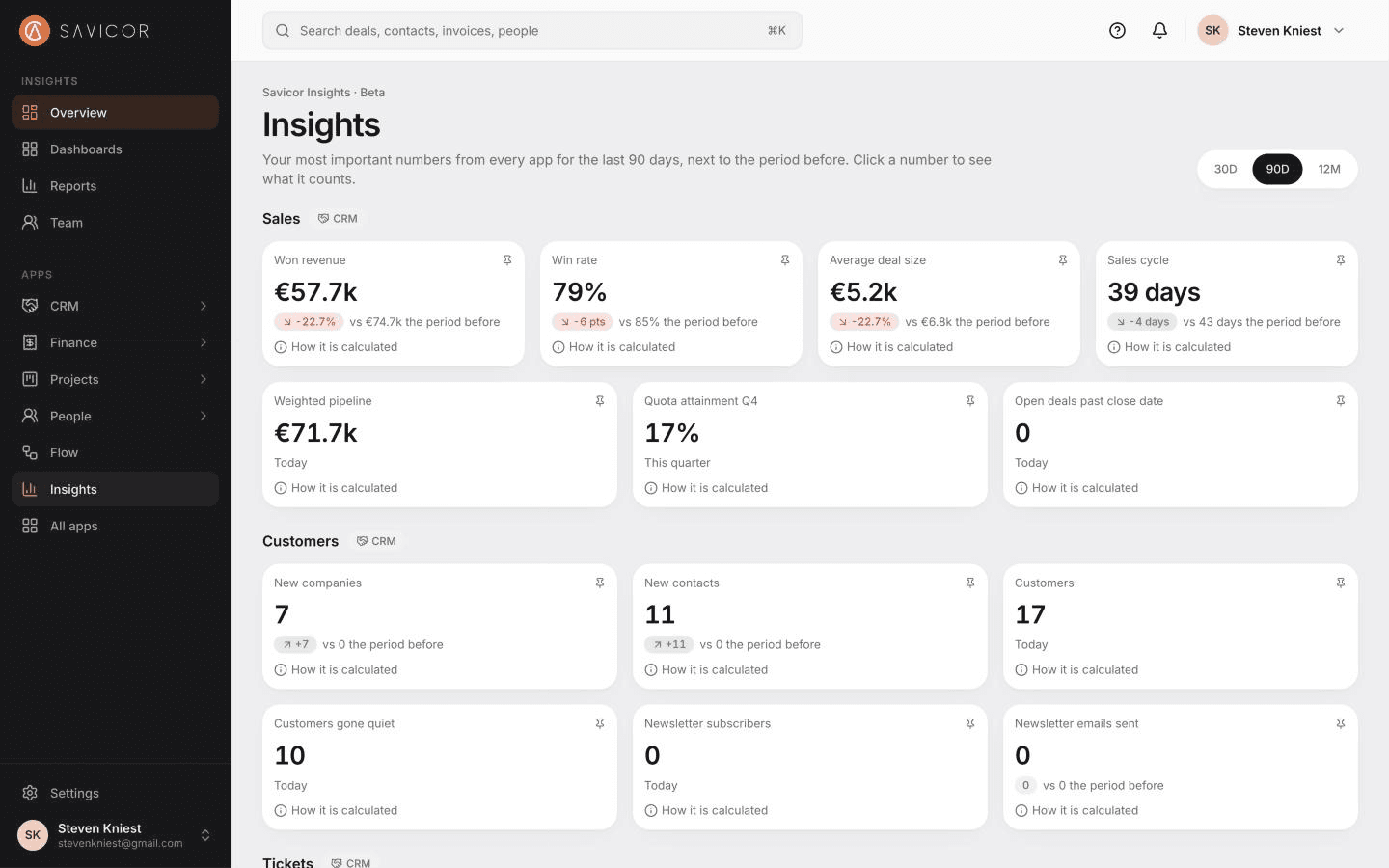Pin the Win rate card
Viewport: 1389px width, 868px height.
tap(785, 260)
